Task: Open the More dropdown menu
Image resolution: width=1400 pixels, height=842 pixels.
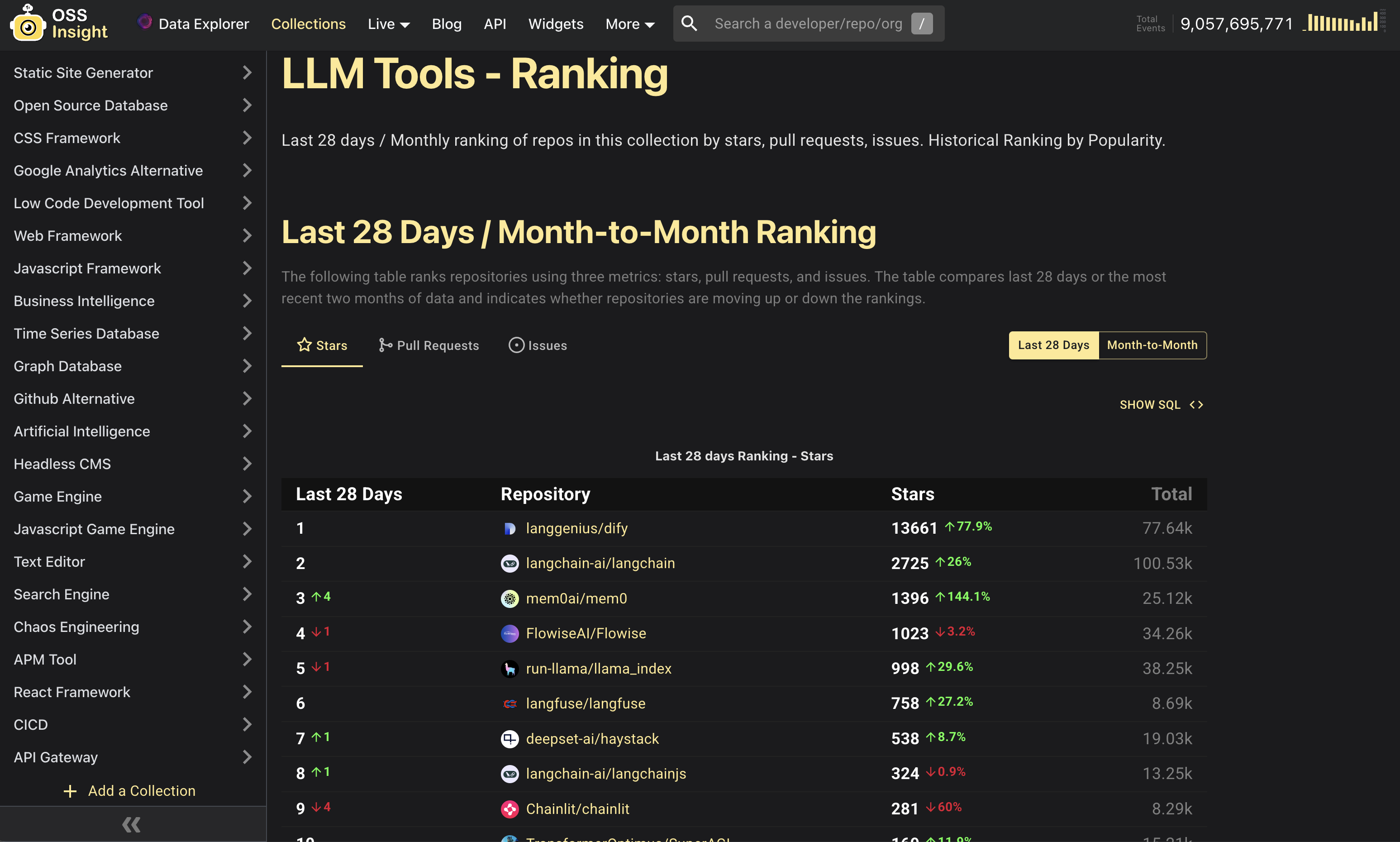Action: pos(629,24)
